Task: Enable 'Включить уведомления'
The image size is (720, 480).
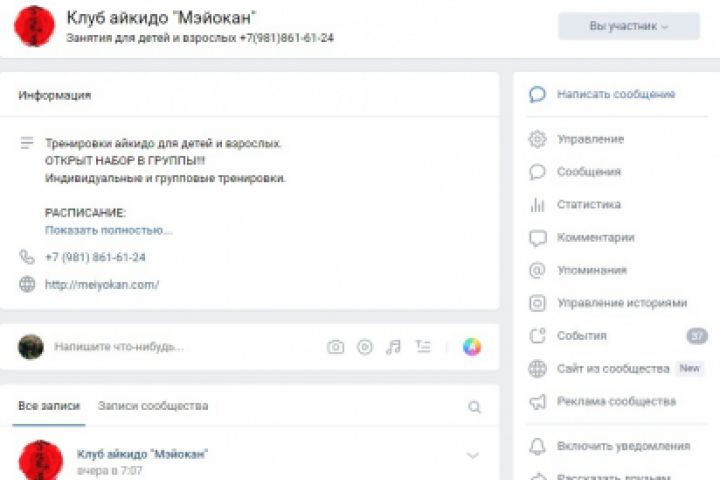Action: [x=624, y=446]
